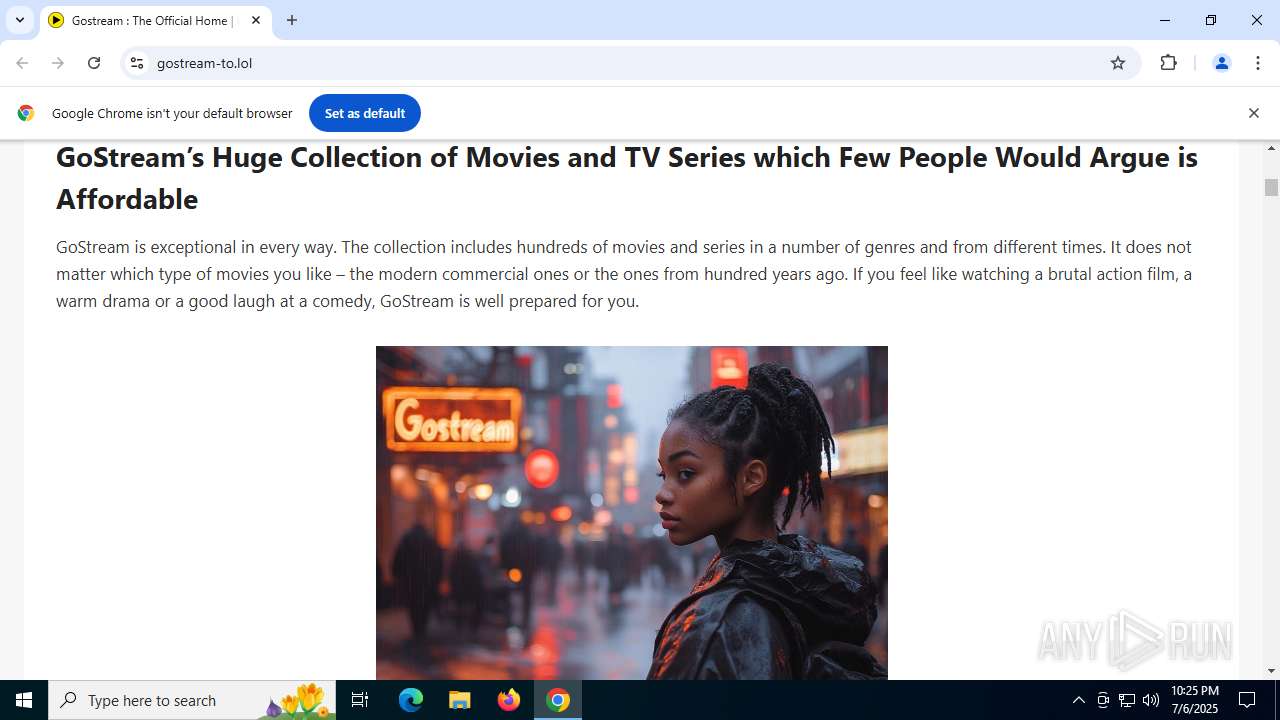Restore down the Chrome window

(x=1211, y=20)
